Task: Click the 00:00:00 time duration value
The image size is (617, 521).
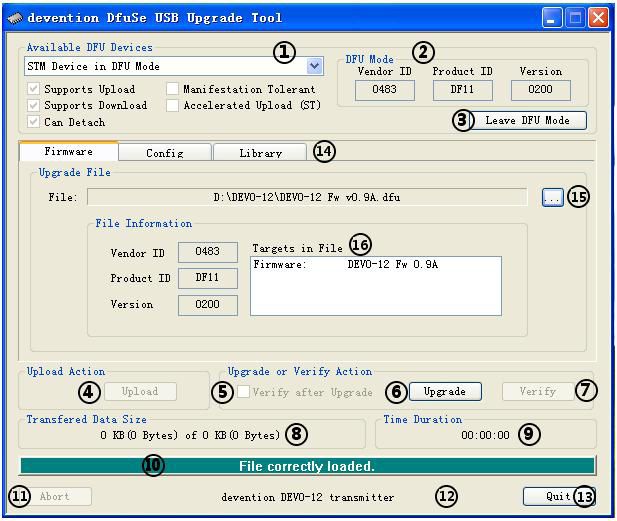Action: point(485,435)
